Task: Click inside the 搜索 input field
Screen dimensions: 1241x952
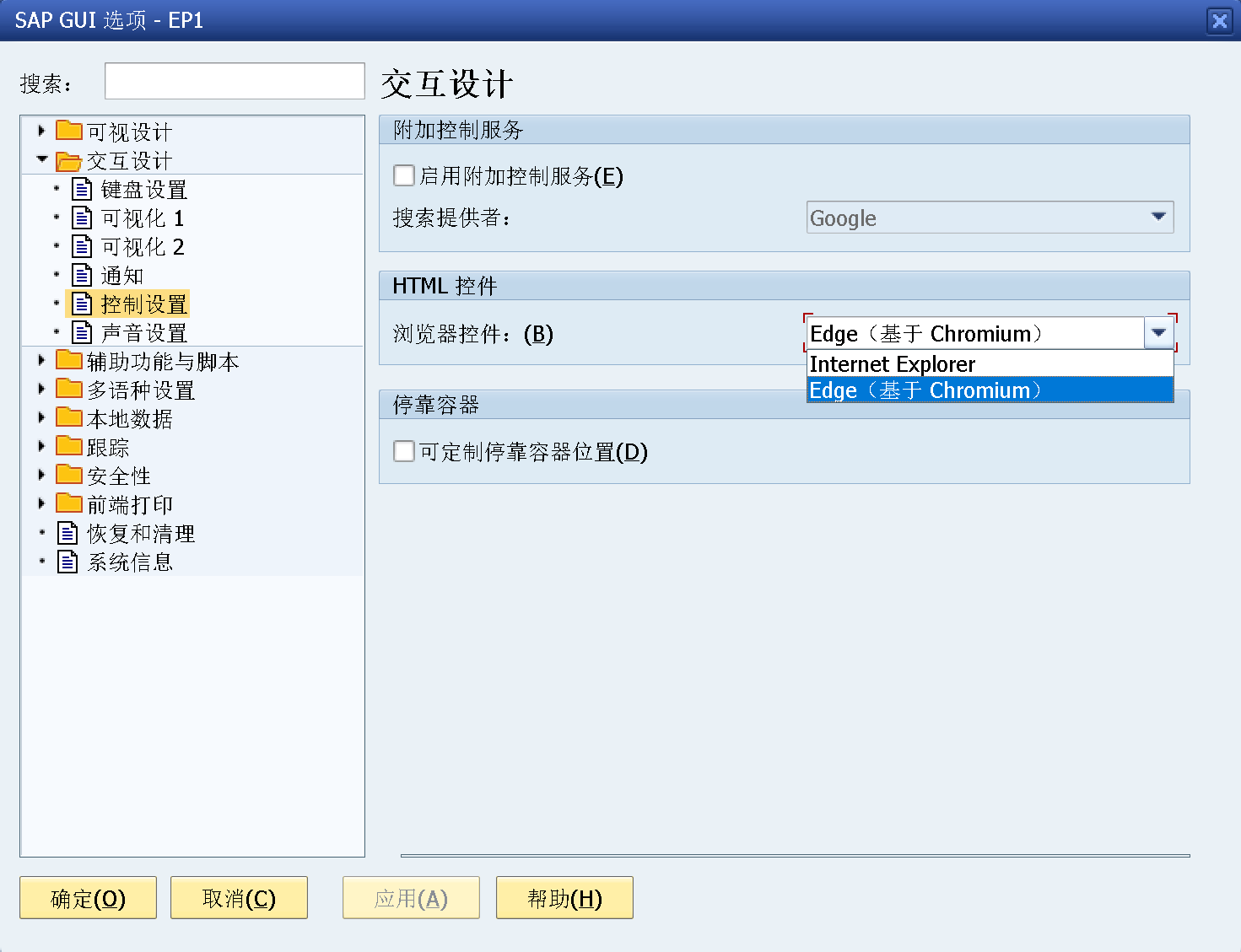Action: [234, 80]
